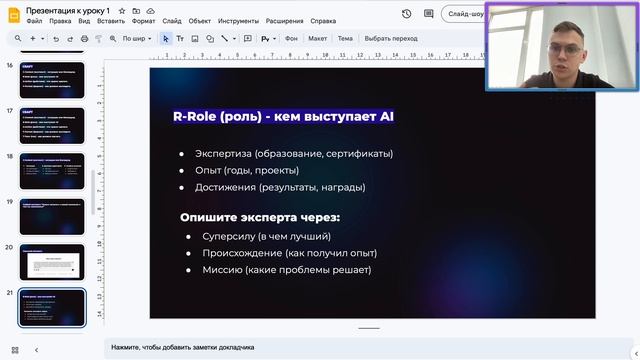Open the Правка menu
Screen dimensions: 640x360
[x=60, y=21]
